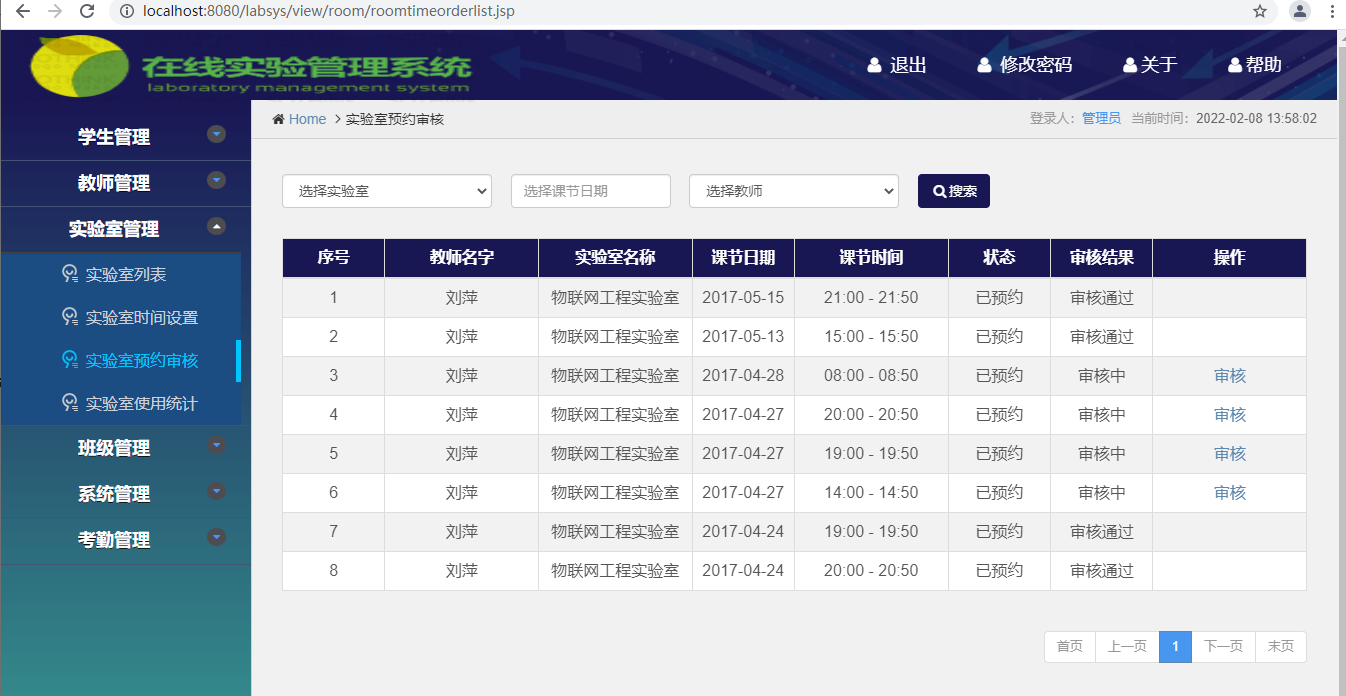Click the 选择课节日期 date field
Image resolution: width=1346 pixels, height=696 pixels.
pyautogui.click(x=591, y=191)
